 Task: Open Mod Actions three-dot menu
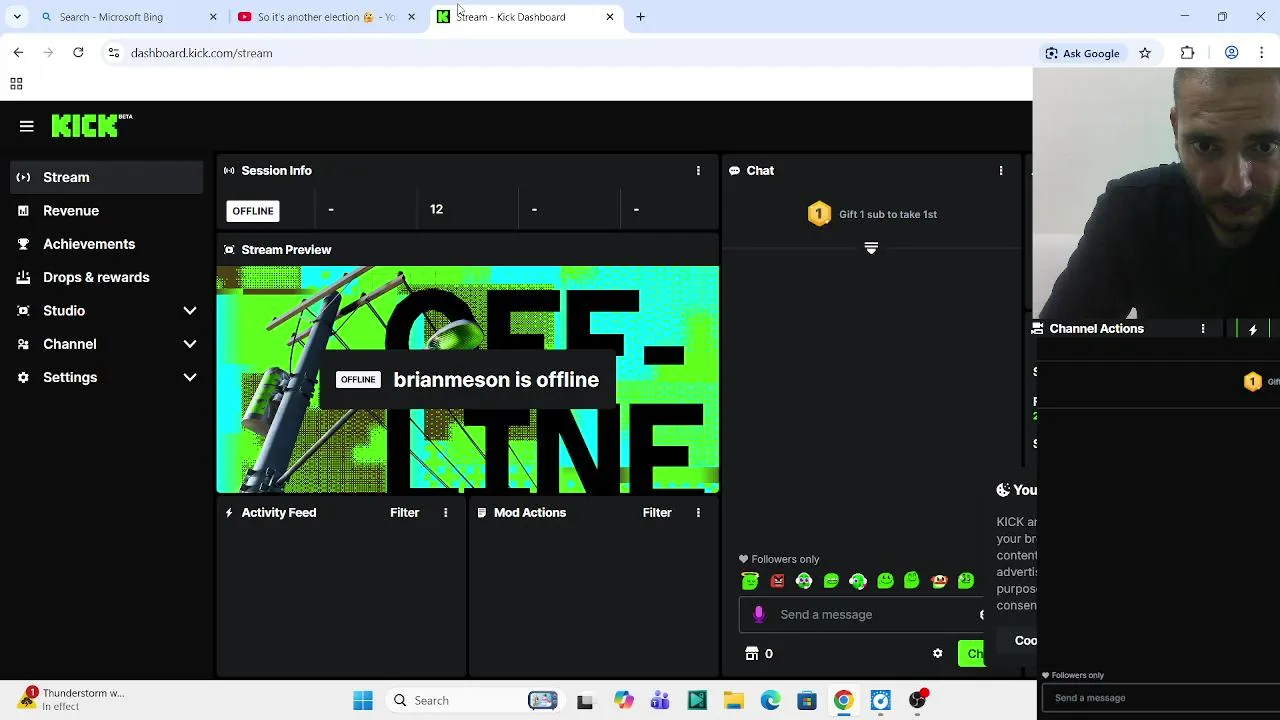coord(698,513)
